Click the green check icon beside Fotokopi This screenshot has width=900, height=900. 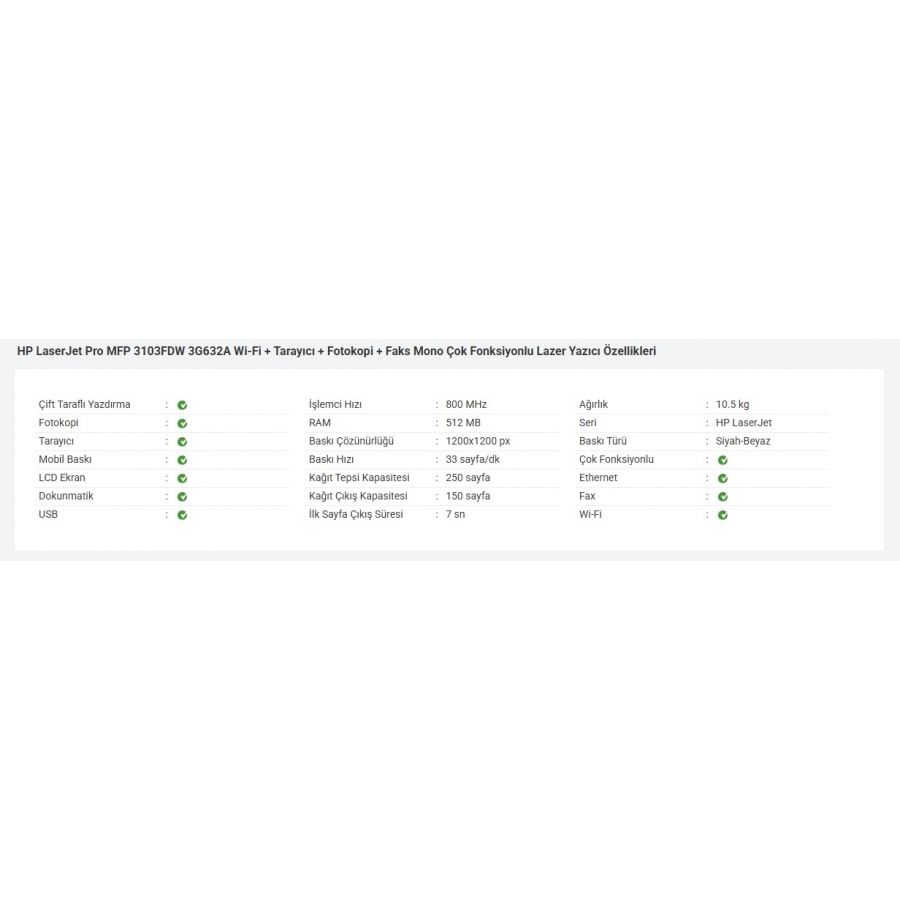click(182, 423)
